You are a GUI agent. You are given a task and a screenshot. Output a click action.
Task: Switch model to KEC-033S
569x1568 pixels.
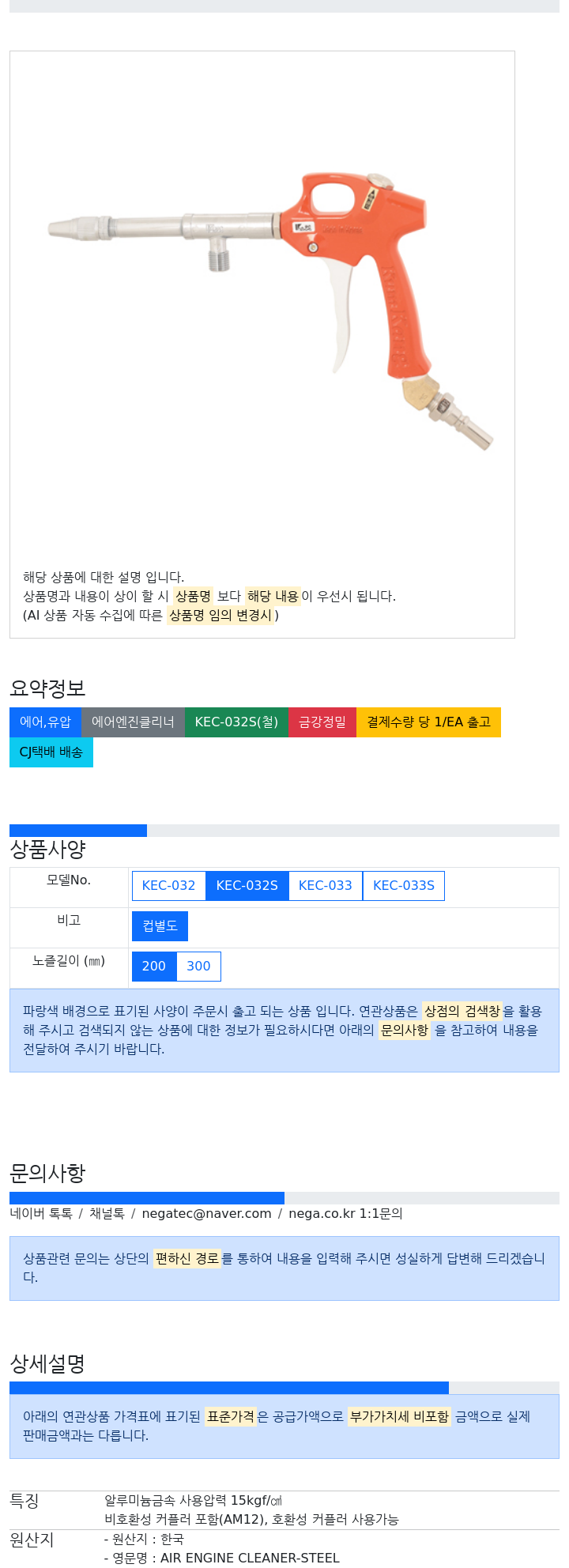point(404,885)
